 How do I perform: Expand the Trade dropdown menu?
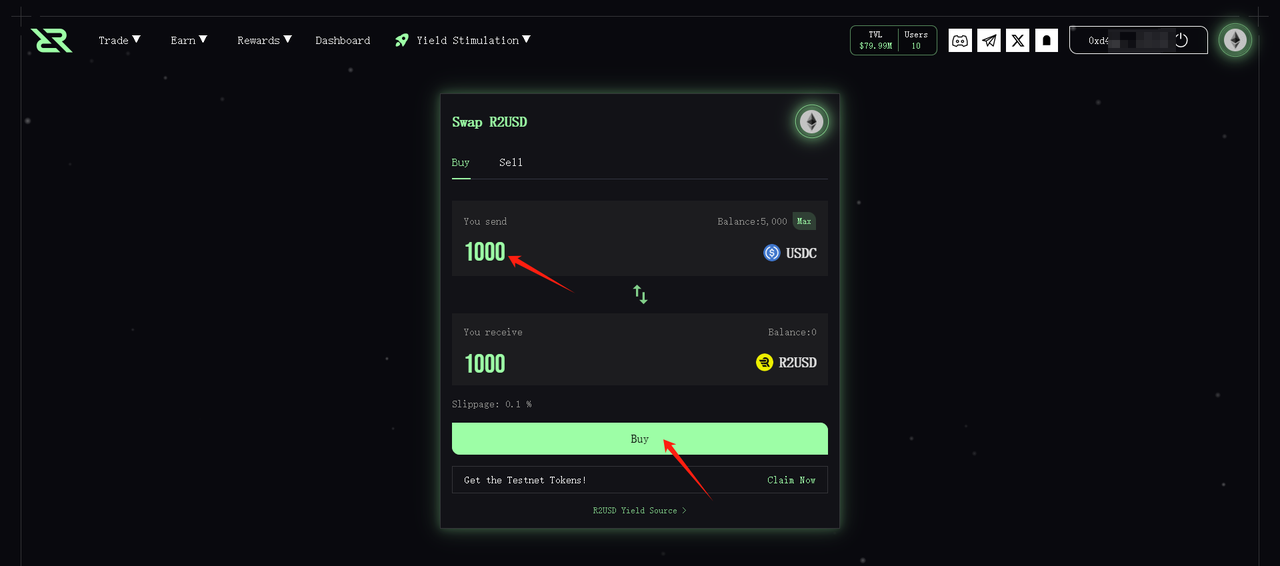pyautogui.click(x=119, y=40)
